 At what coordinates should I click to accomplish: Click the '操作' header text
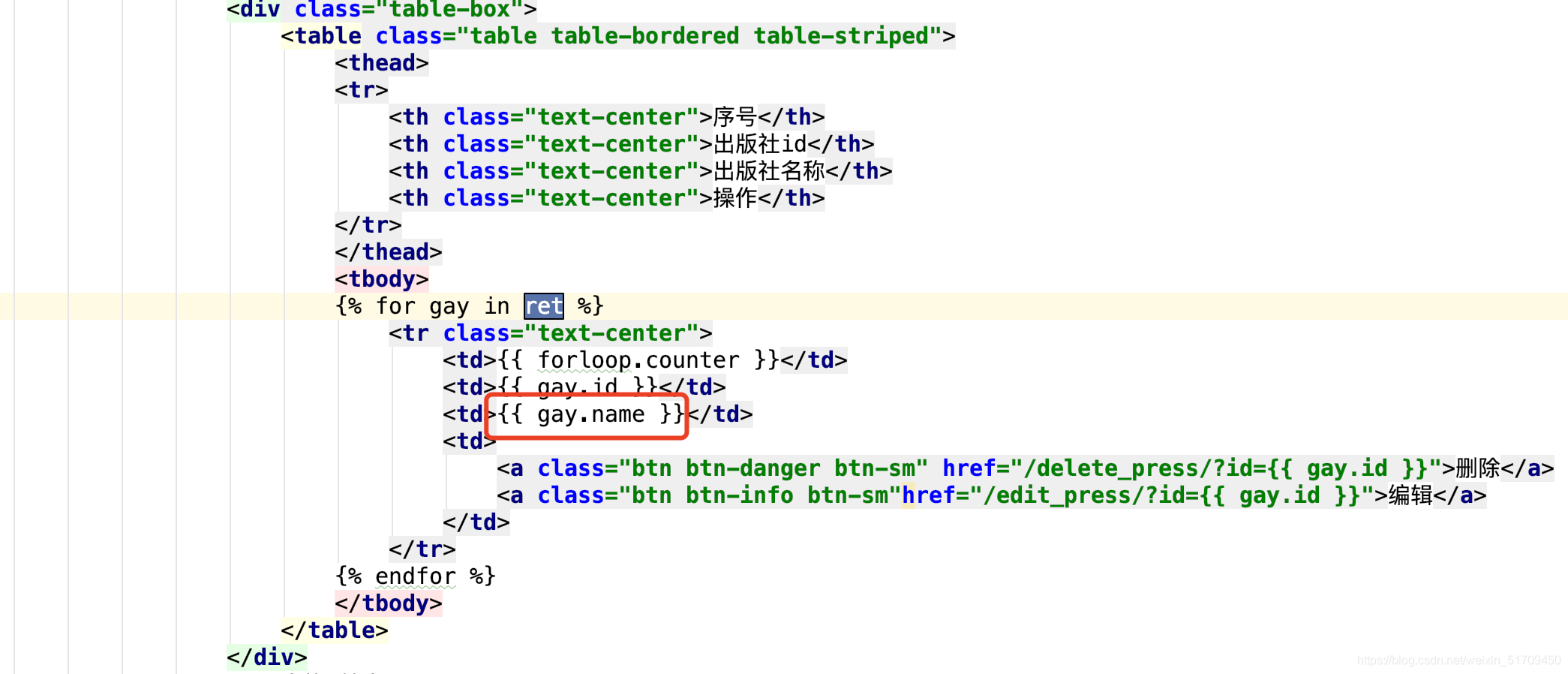tap(735, 198)
